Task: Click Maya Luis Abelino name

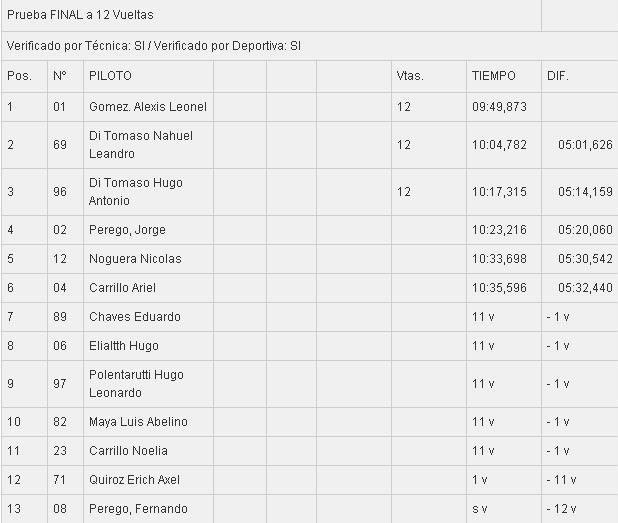Action: tap(138, 422)
